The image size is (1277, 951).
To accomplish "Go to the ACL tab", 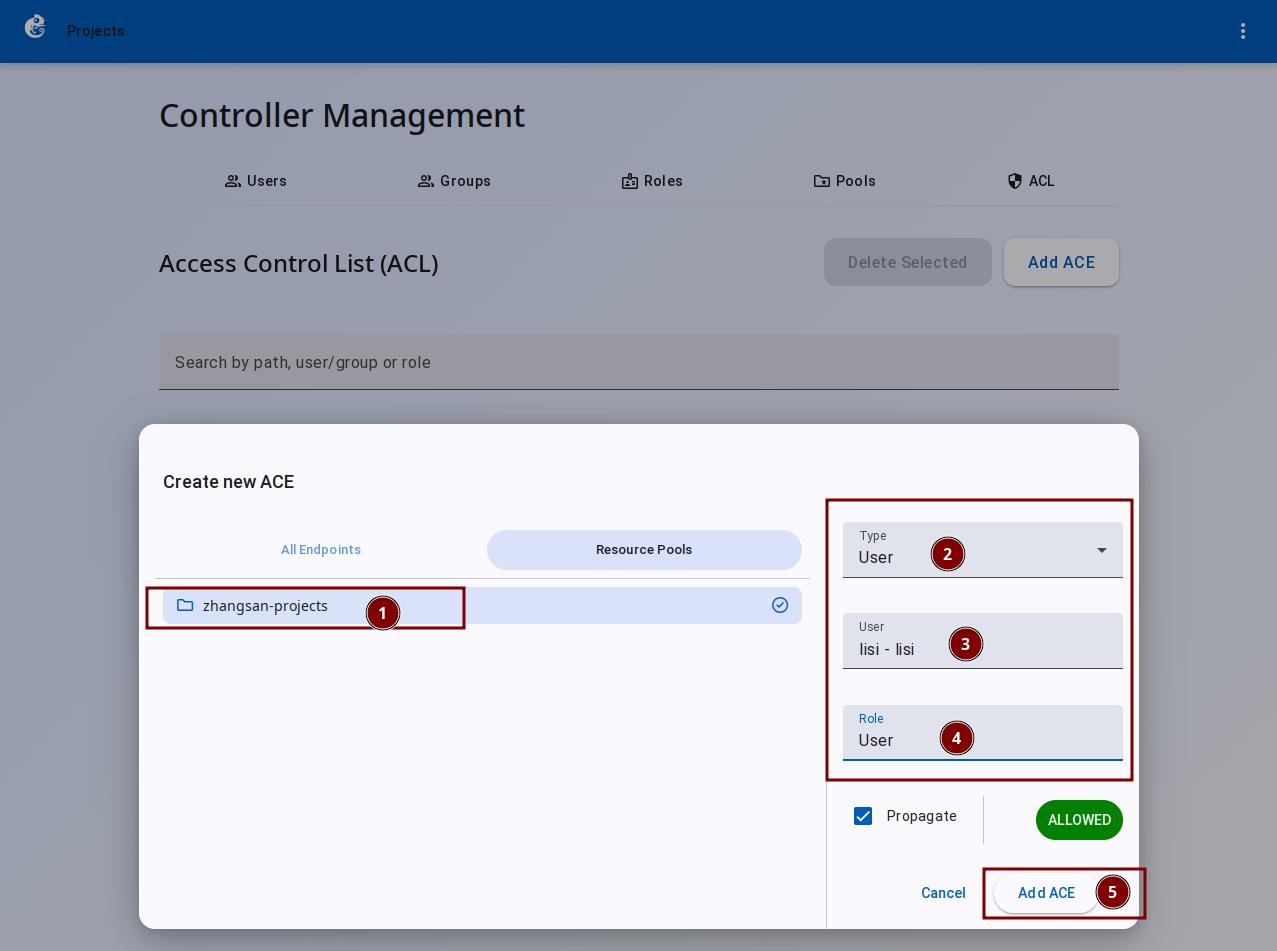I will [x=1030, y=181].
